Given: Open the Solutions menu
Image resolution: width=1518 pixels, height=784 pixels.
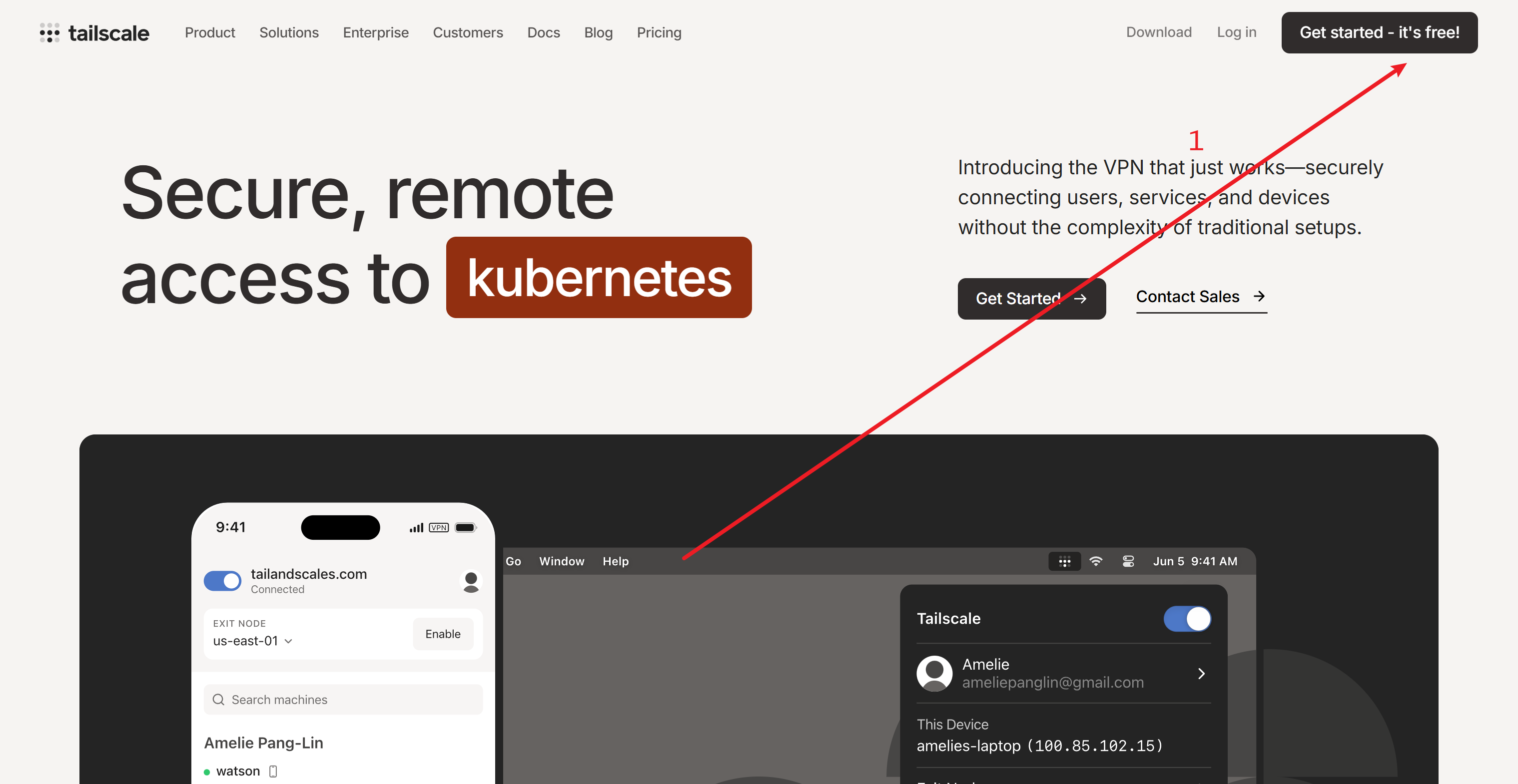Looking at the screenshot, I should pyautogui.click(x=289, y=32).
